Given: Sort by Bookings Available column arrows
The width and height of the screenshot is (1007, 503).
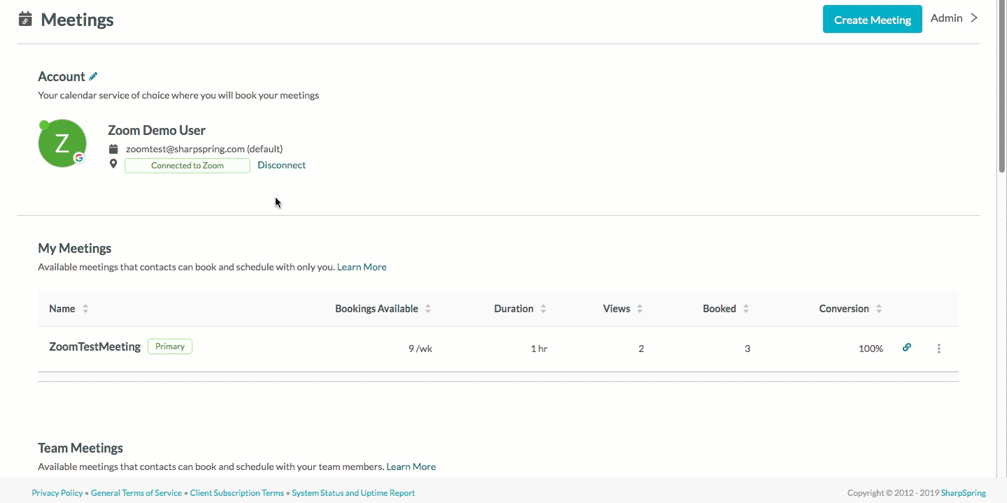Looking at the screenshot, I should (428, 309).
